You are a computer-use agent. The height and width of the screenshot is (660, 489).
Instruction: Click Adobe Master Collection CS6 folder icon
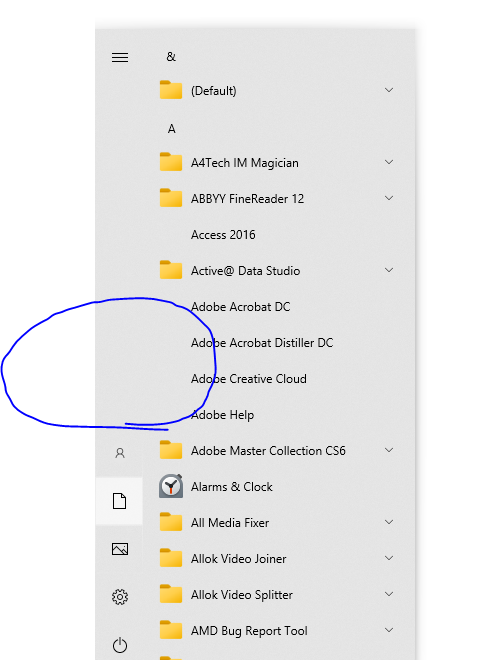click(x=171, y=450)
